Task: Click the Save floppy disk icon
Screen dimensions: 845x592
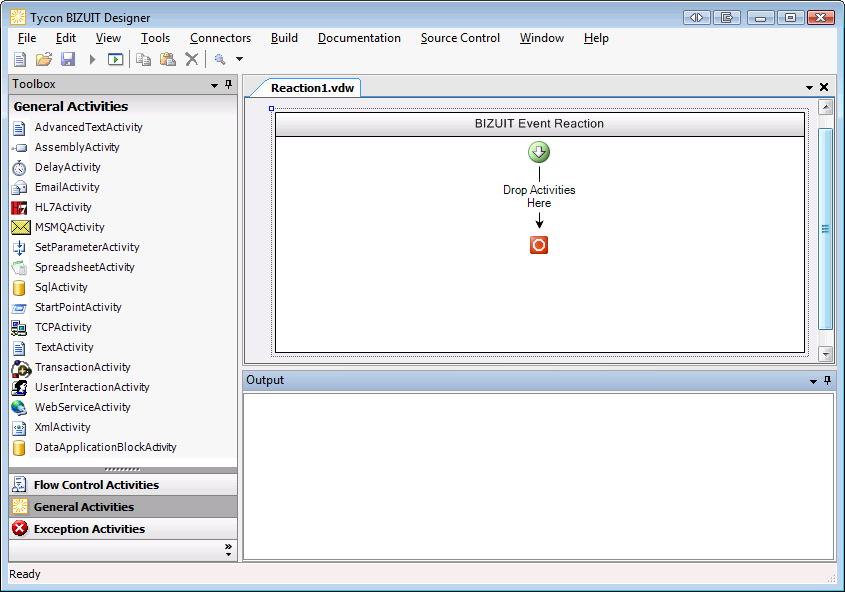Action: (68, 59)
